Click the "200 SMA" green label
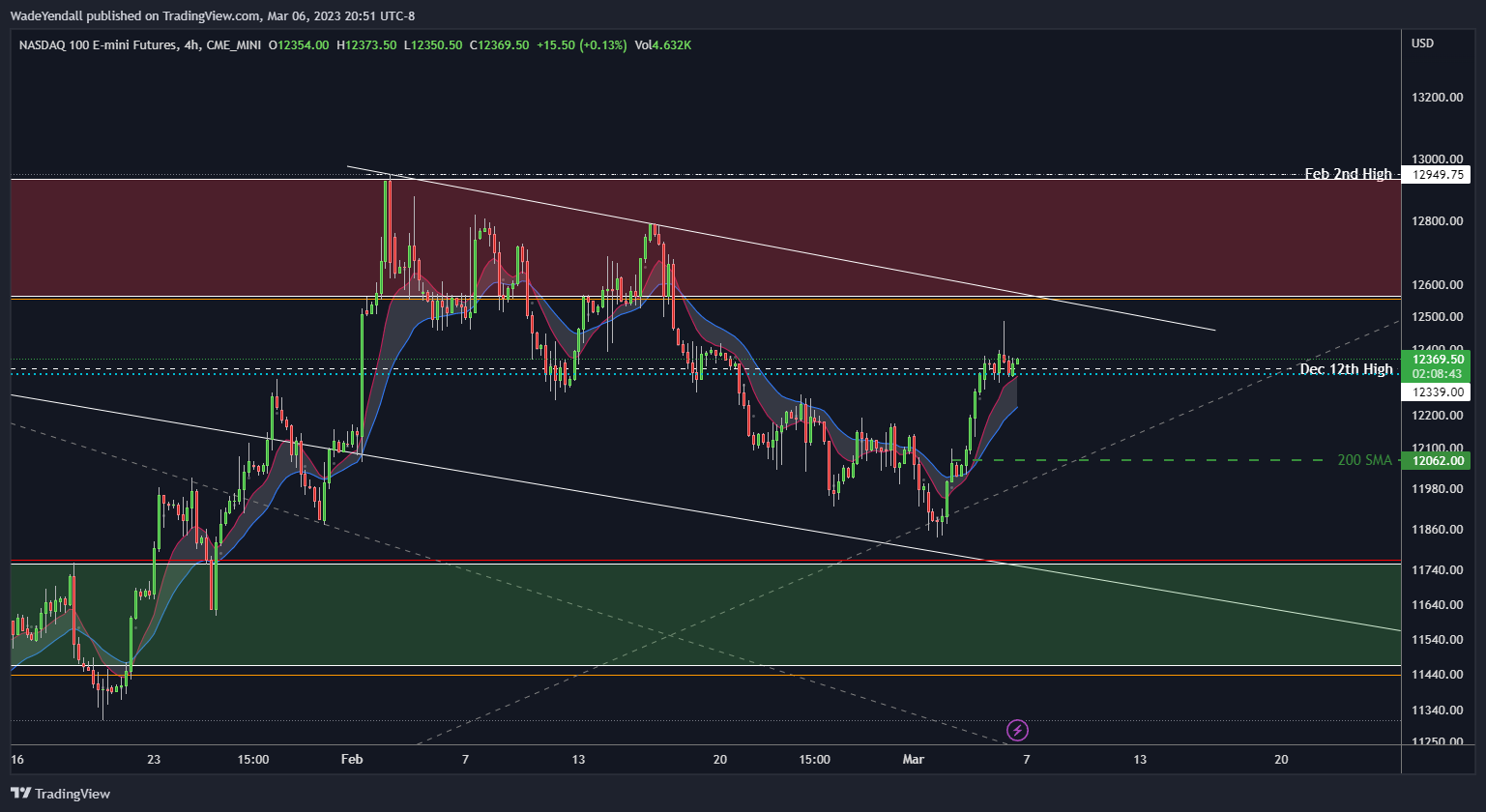Viewport: 1486px width, 812px height. [1364, 460]
